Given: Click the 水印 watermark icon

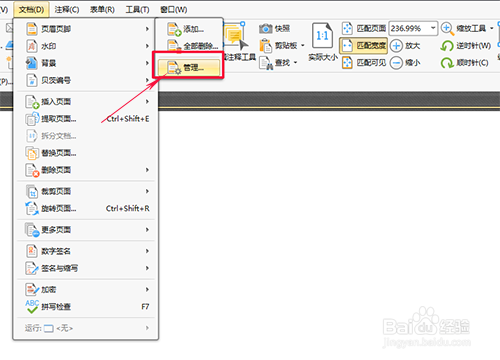Looking at the screenshot, I should click(32, 46).
